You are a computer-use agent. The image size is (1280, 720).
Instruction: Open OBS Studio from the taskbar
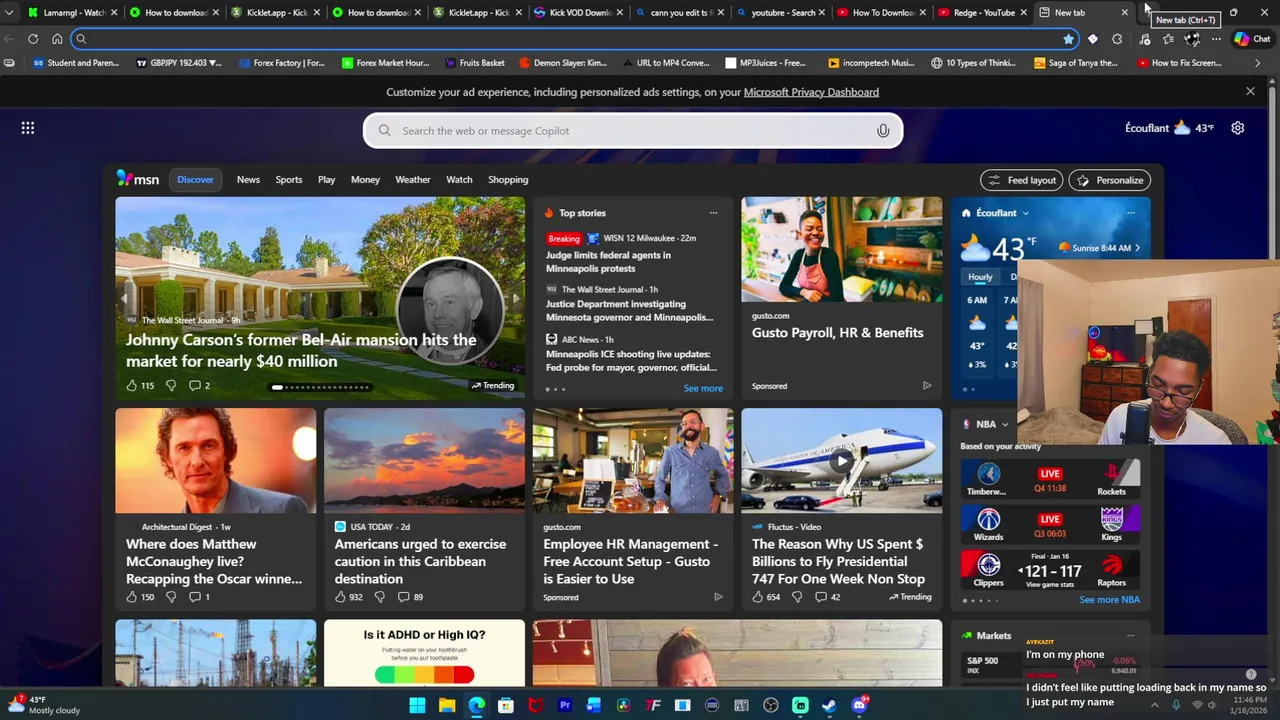tap(771, 706)
